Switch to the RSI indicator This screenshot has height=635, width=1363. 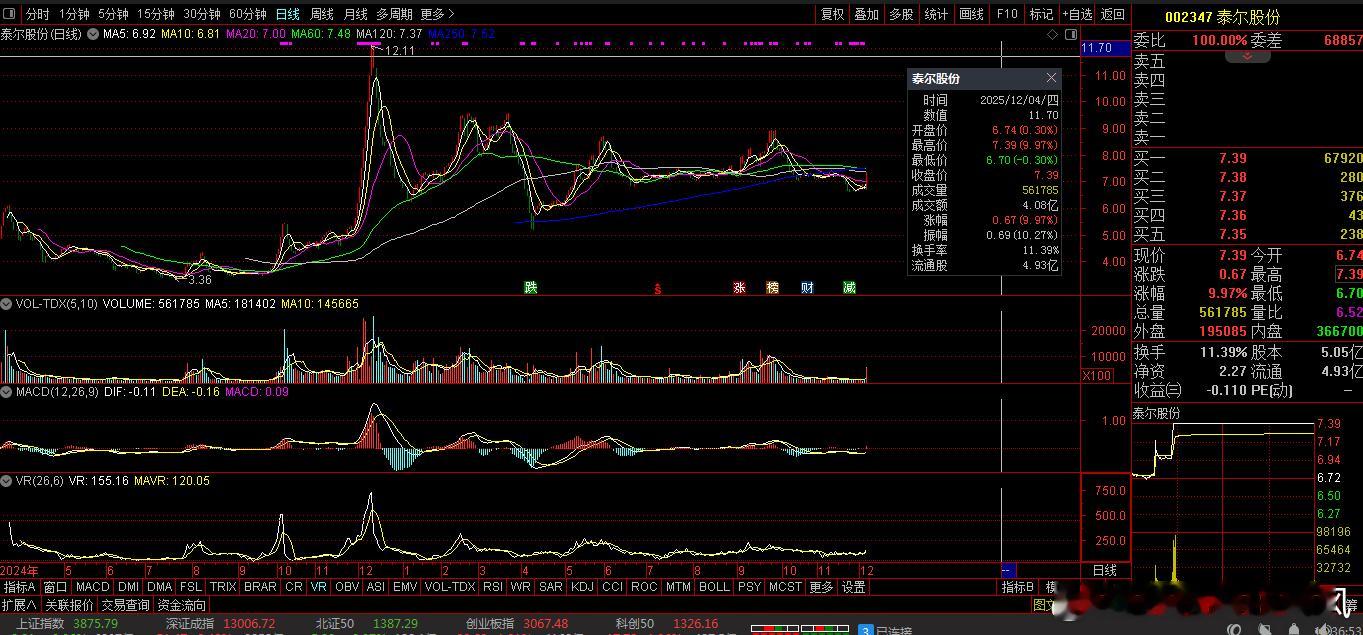[x=492, y=587]
